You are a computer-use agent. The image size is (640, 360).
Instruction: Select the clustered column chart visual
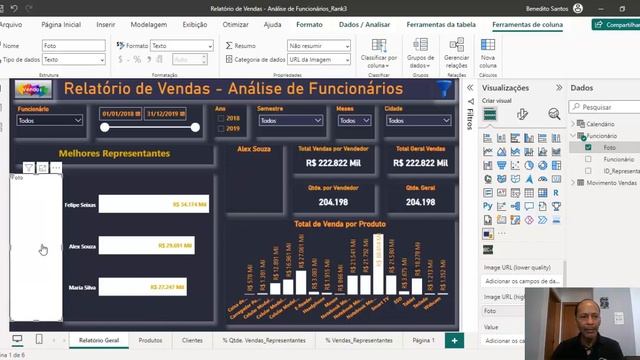pyautogui.click(x=529, y=138)
